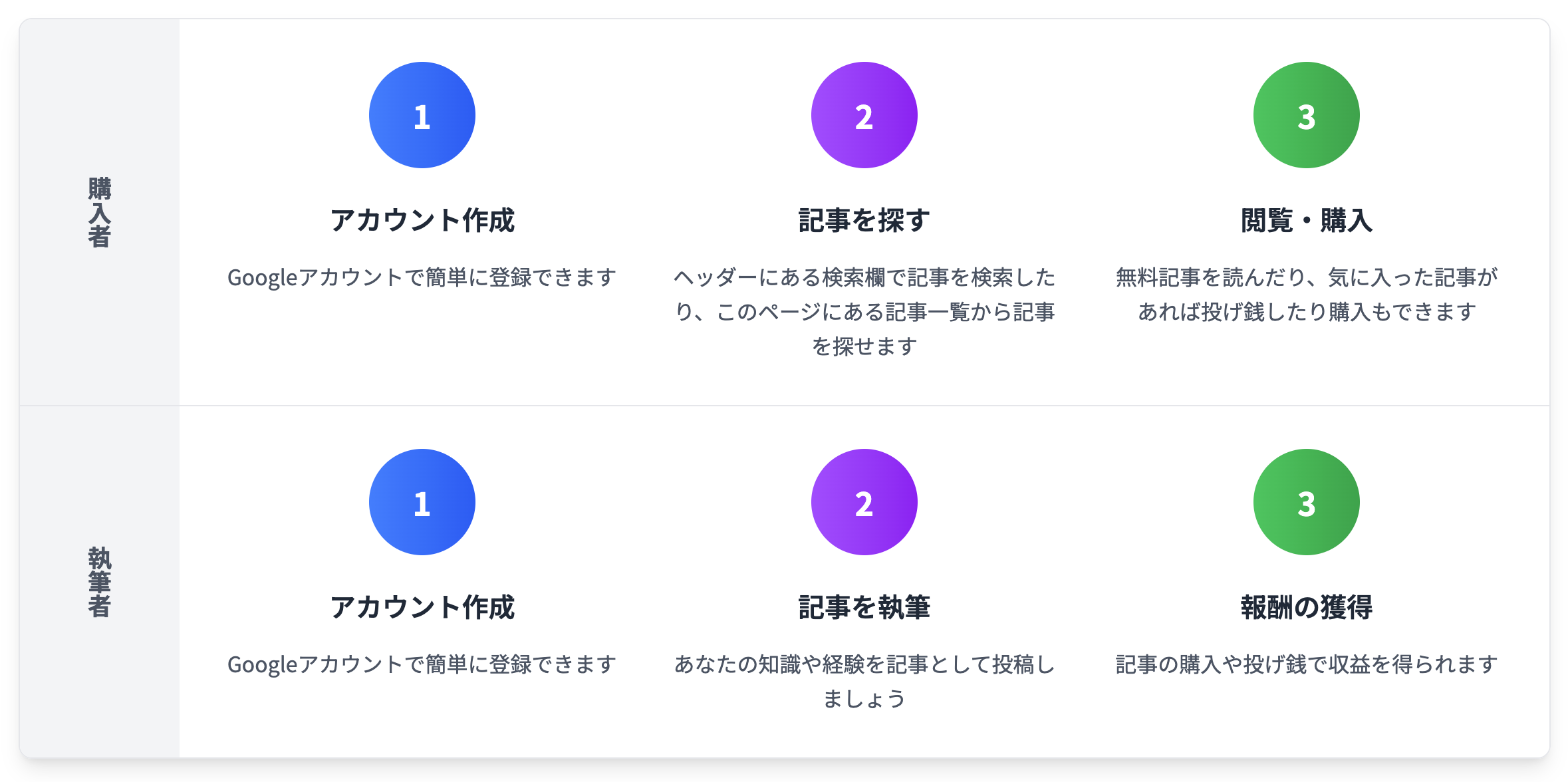Viewport: 1568px width, 782px height.
Task: Click the 閲覧・購入 heading
Action: coord(1306,220)
